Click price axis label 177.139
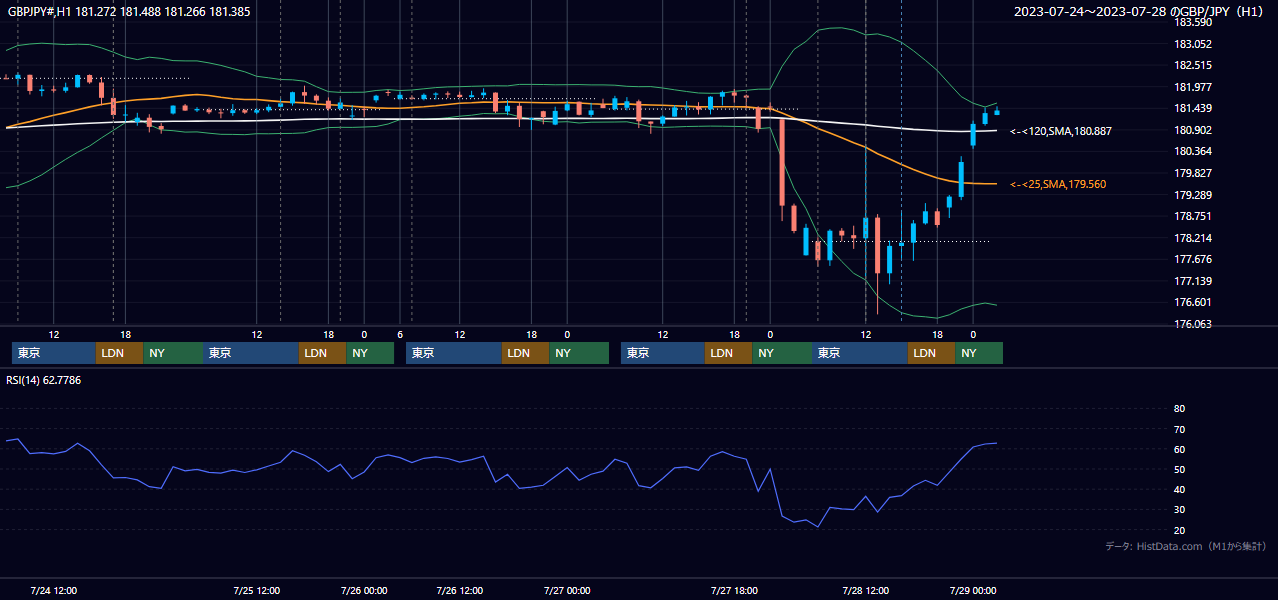The height and width of the screenshot is (600, 1278). tap(1192, 281)
